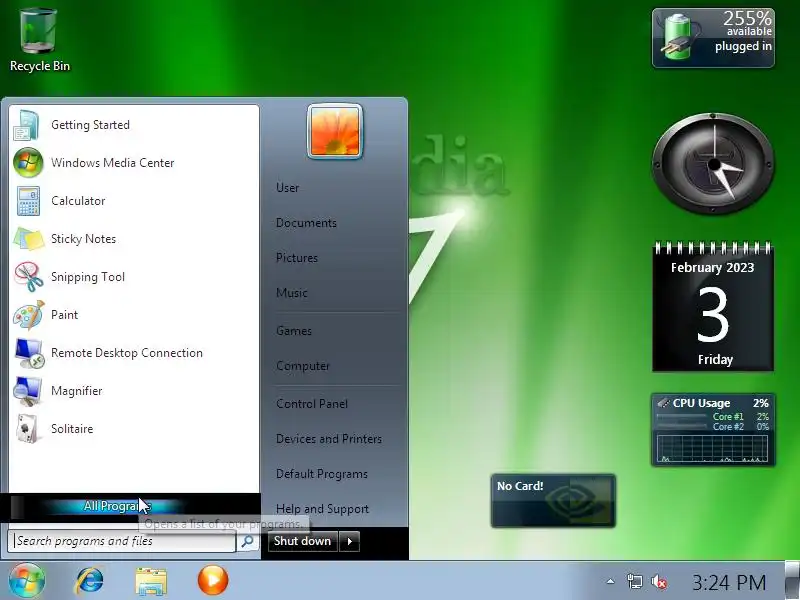Select the Getting Started label
The height and width of the screenshot is (600, 800).
[x=90, y=125]
